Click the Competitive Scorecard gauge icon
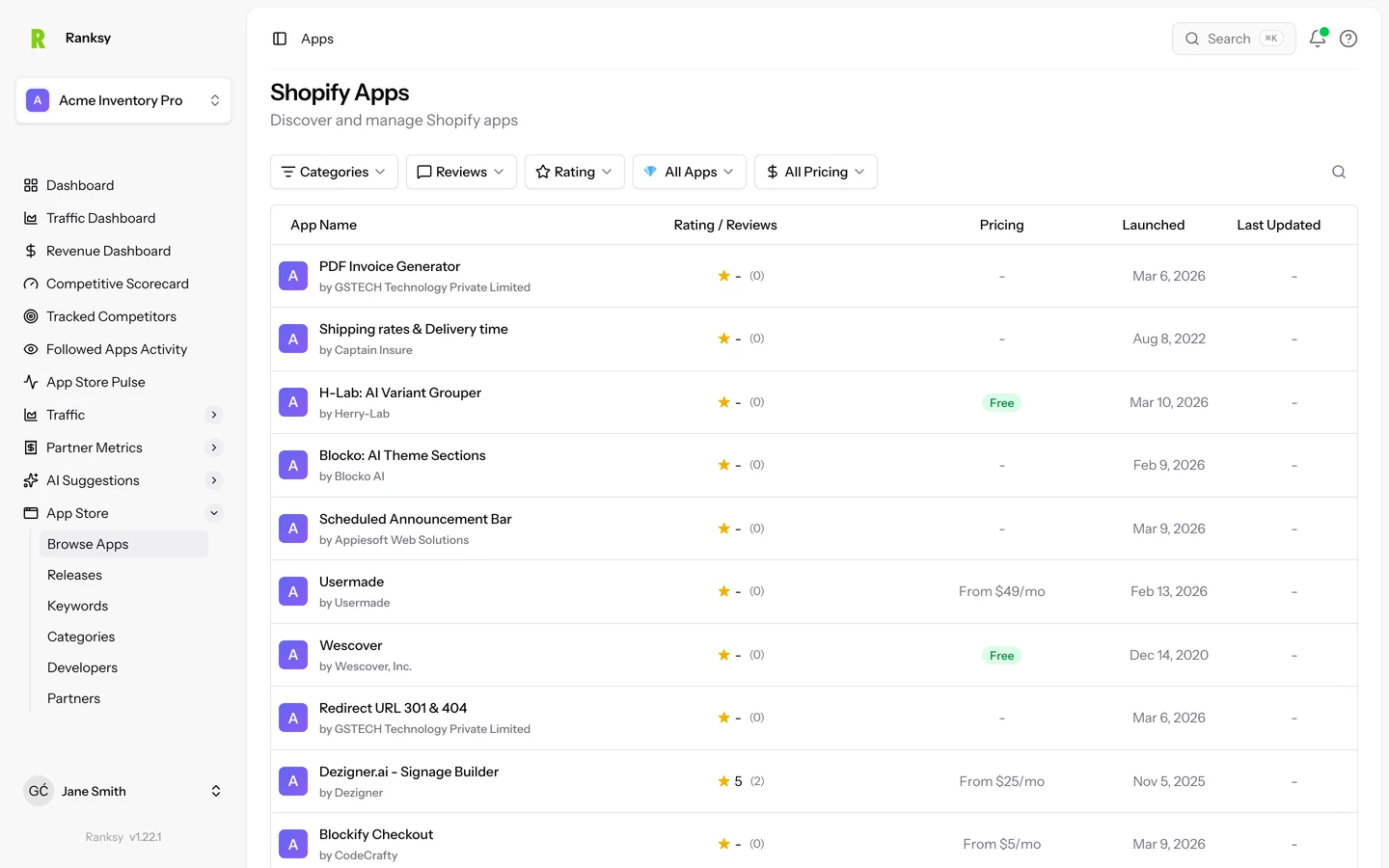Screen dimensions: 1389x868 [31, 284]
